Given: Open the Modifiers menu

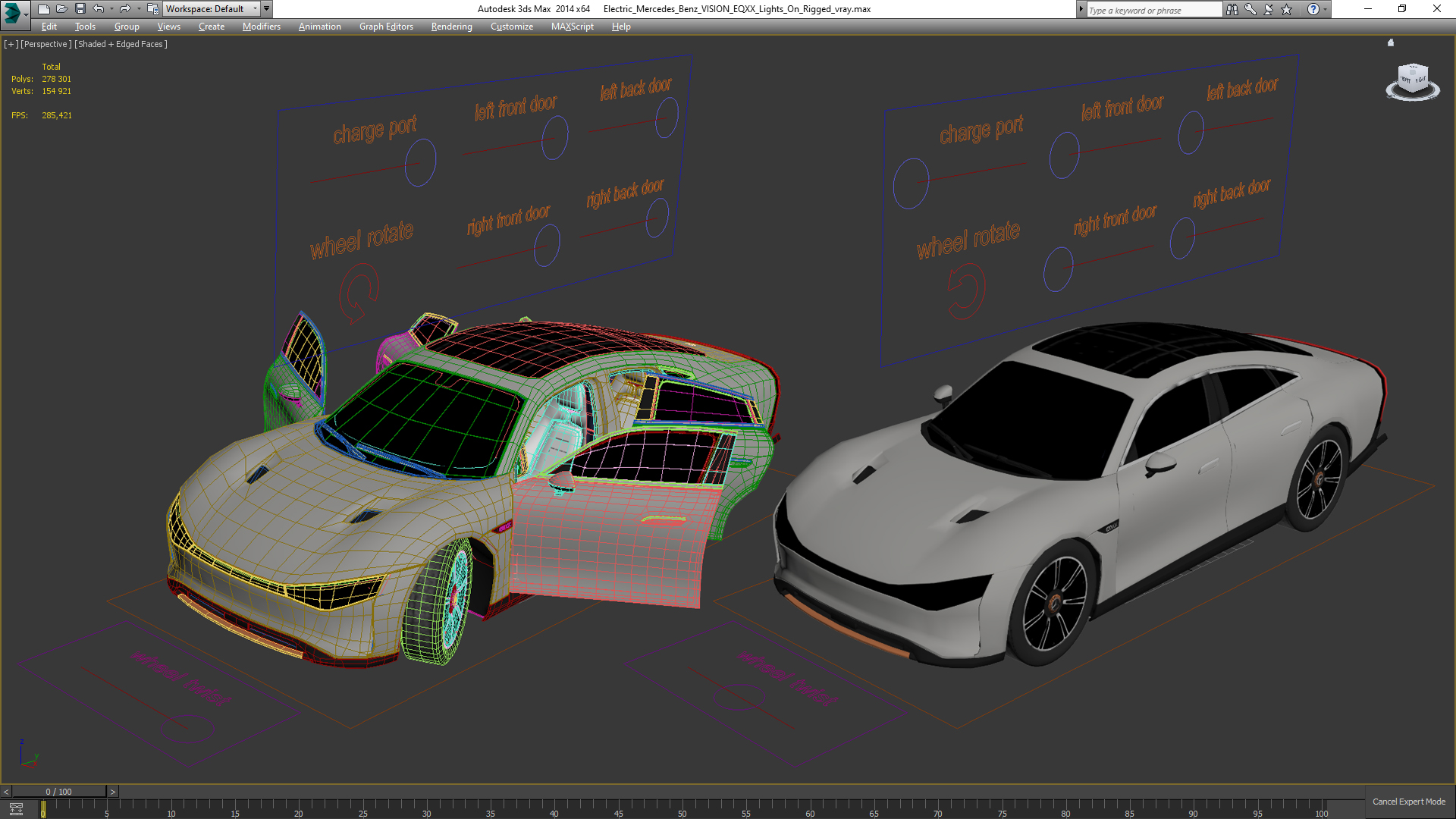Looking at the screenshot, I should point(262,27).
